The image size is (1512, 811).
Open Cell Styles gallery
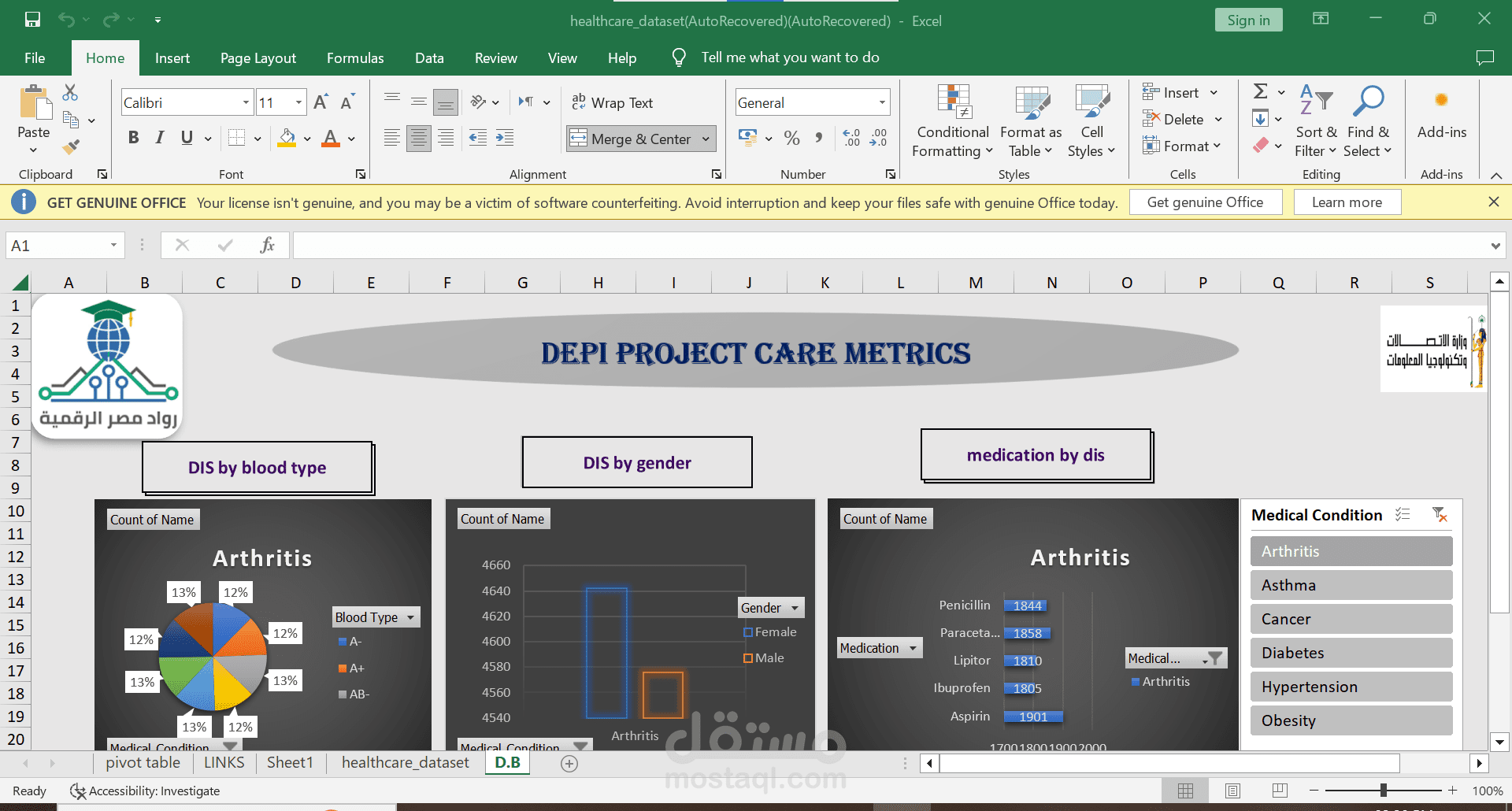pyautogui.click(x=1091, y=121)
